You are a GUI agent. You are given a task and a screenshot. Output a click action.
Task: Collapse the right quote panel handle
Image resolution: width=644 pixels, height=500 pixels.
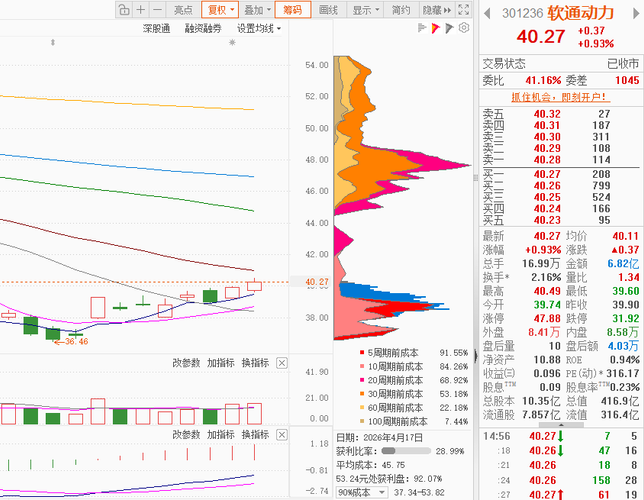click(x=476, y=356)
